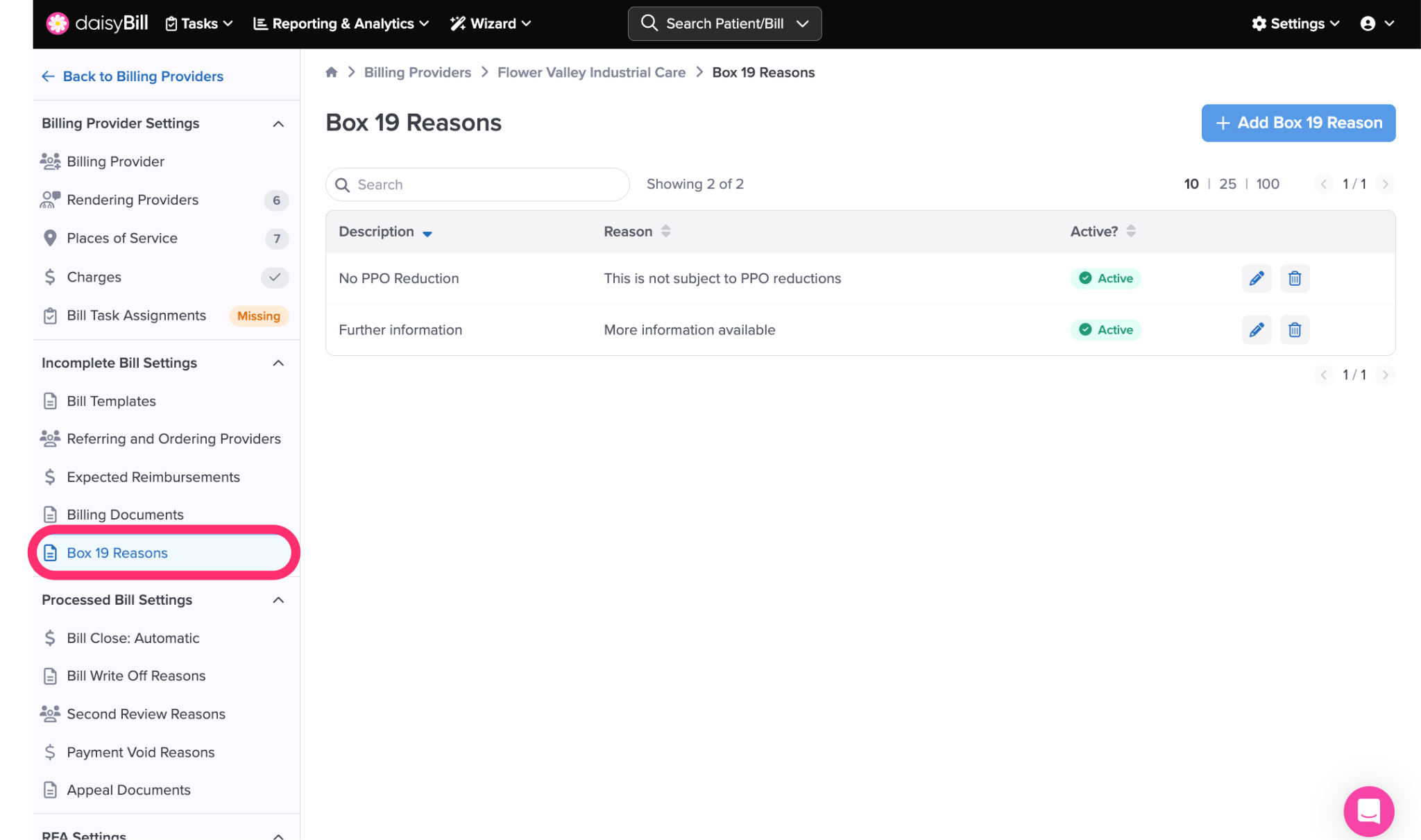Delete the Further information reason
The image size is (1421, 840).
click(x=1294, y=329)
